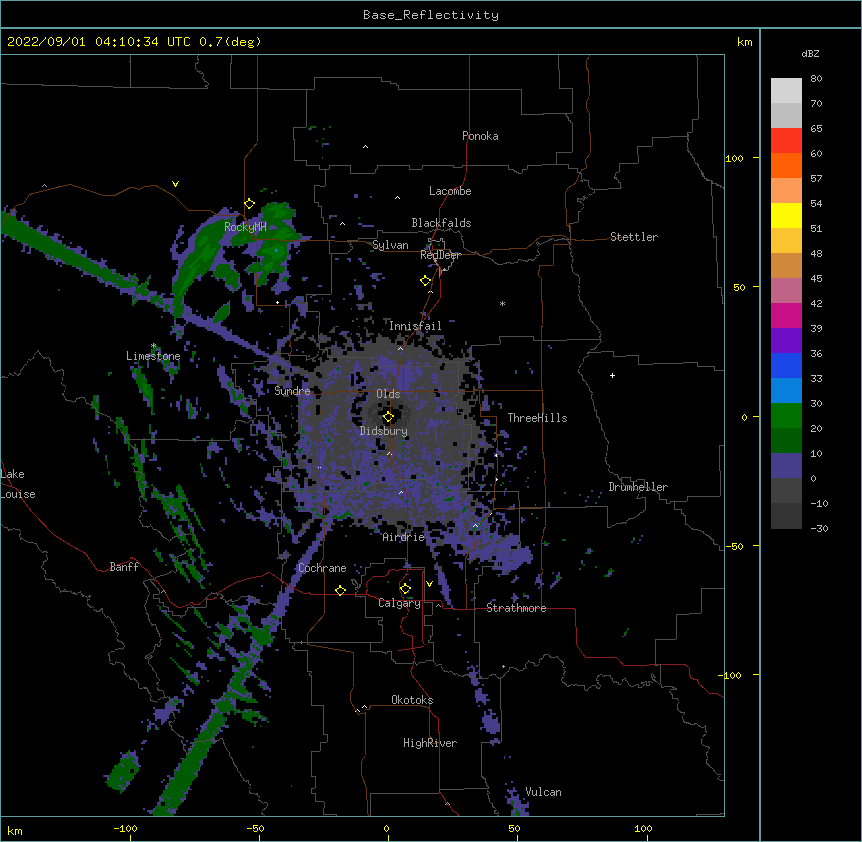The height and width of the screenshot is (842, 862).
Task: Click the purple echo patch northwest of Vulcan
Action: [x=490, y=721]
